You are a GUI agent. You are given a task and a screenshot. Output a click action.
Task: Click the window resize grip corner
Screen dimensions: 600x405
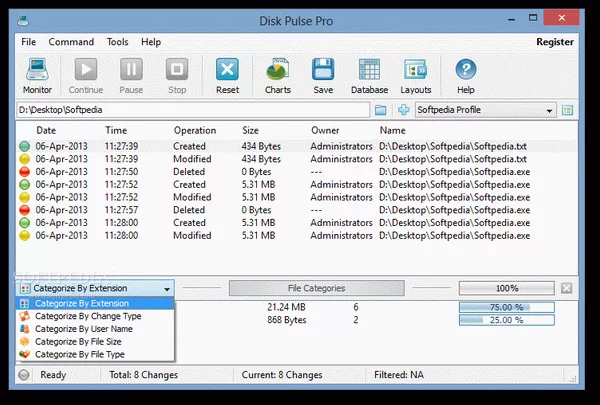click(x=573, y=379)
